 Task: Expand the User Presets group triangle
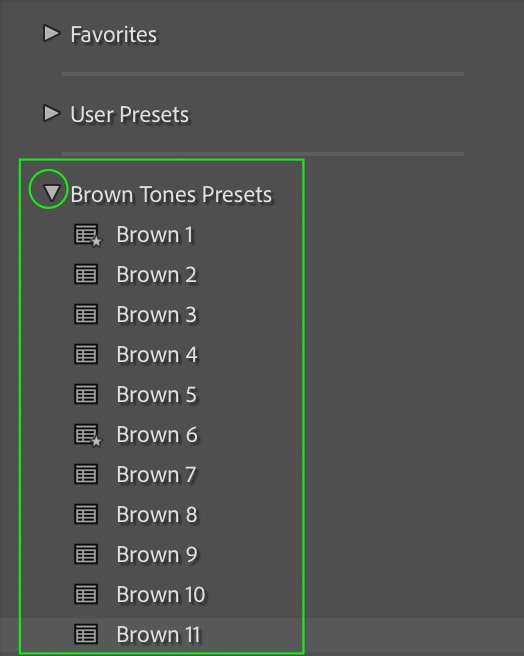51,113
